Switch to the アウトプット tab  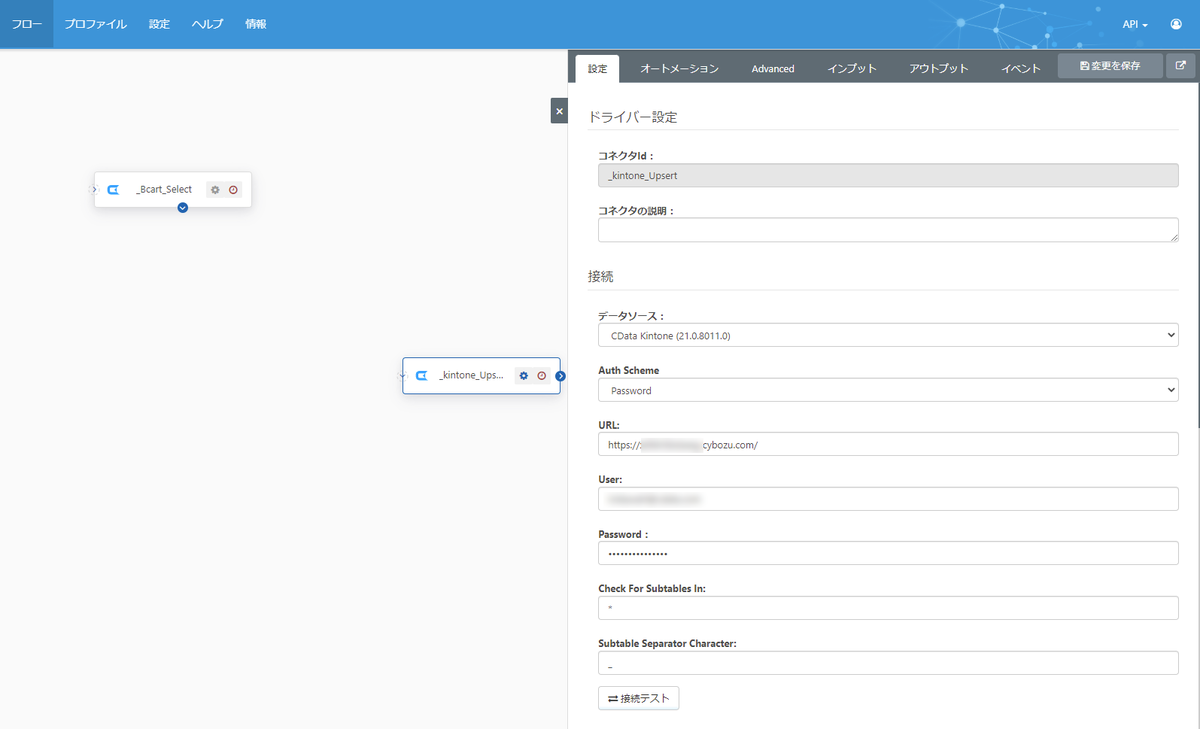[939, 68]
